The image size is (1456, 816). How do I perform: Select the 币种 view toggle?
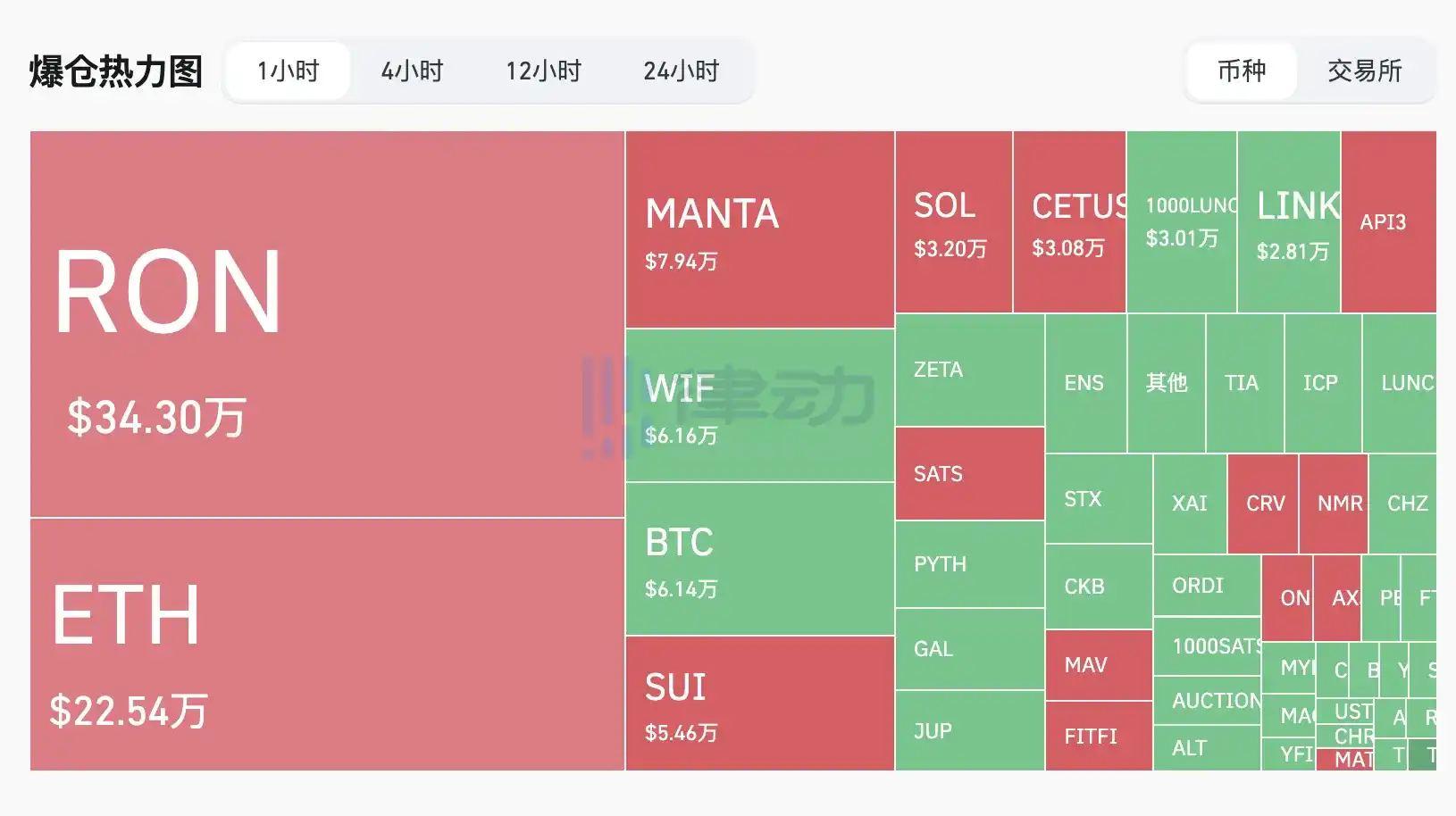pyautogui.click(x=1241, y=71)
